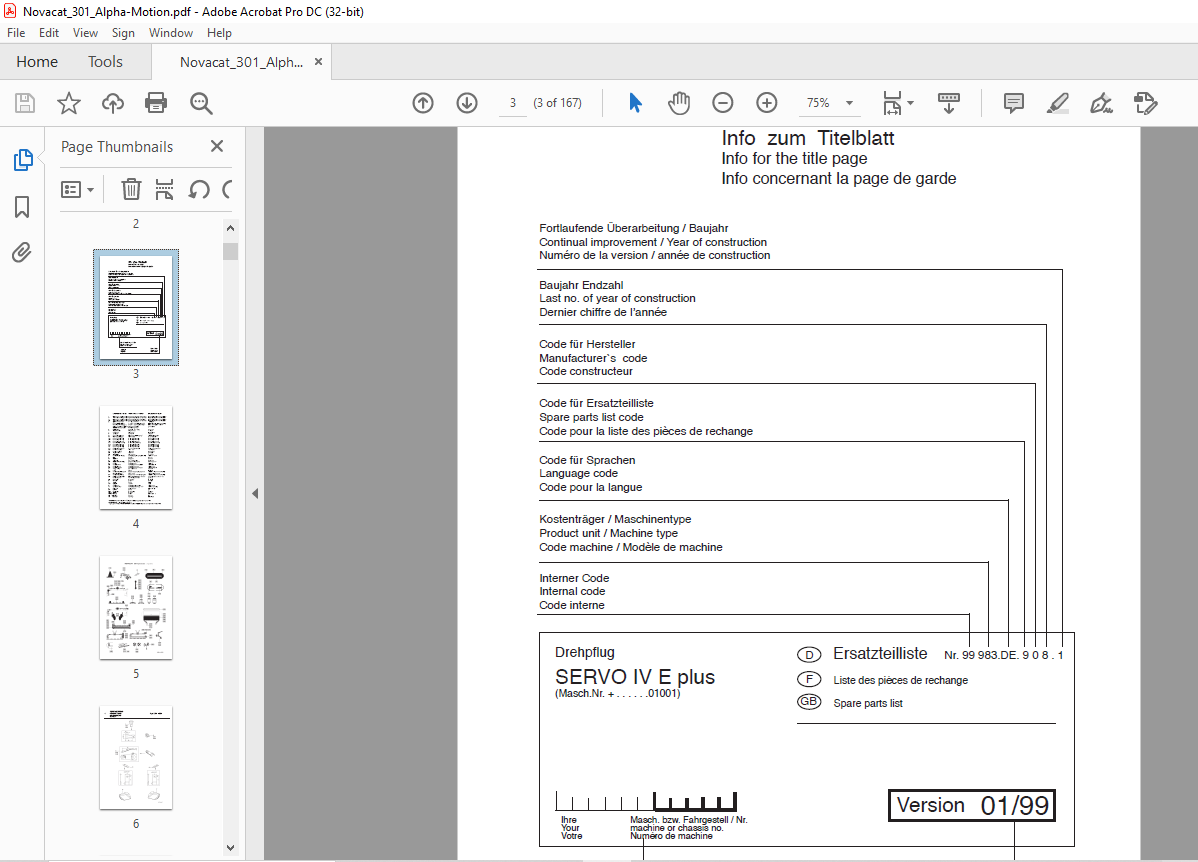Click thumbnail scrollbar down arrow
This screenshot has width=1198, height=862.
point(231,847)
